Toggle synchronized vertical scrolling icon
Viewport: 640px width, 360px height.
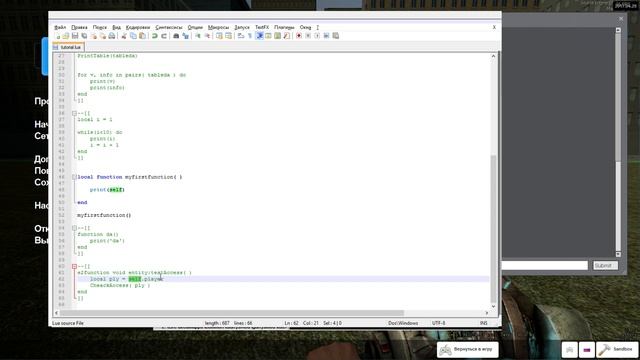[x=219, y=36]
